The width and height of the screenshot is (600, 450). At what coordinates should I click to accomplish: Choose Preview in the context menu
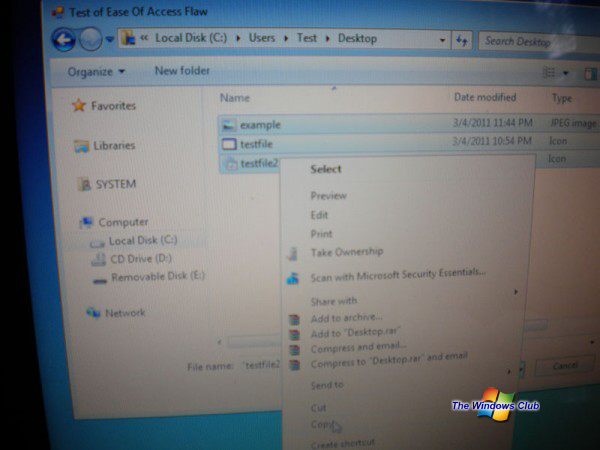point(328,196)
